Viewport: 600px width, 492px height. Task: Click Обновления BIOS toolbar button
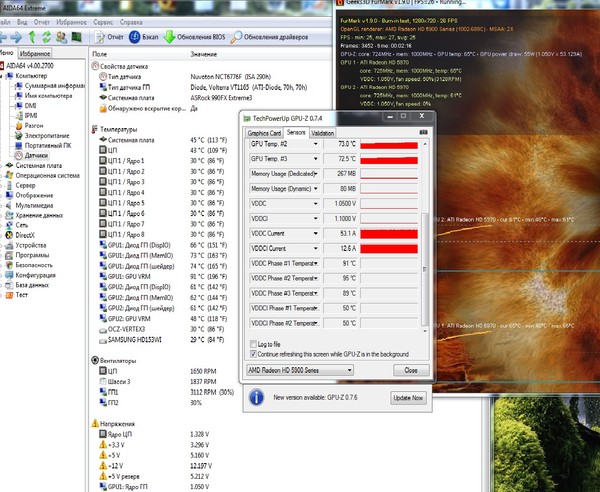pyautogui.click(x=194, y=37)
